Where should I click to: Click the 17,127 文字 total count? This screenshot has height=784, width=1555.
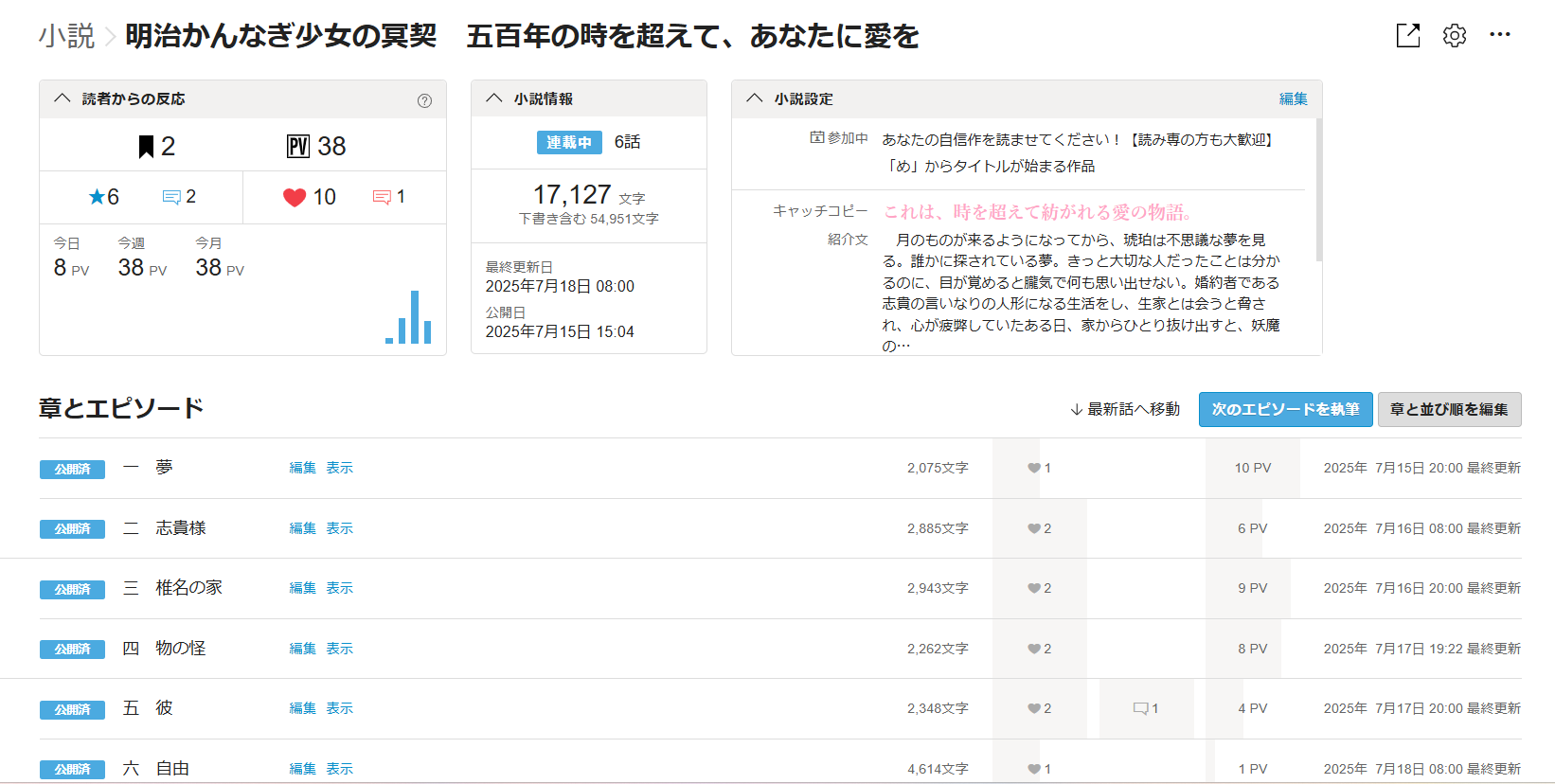pos(589,195)
